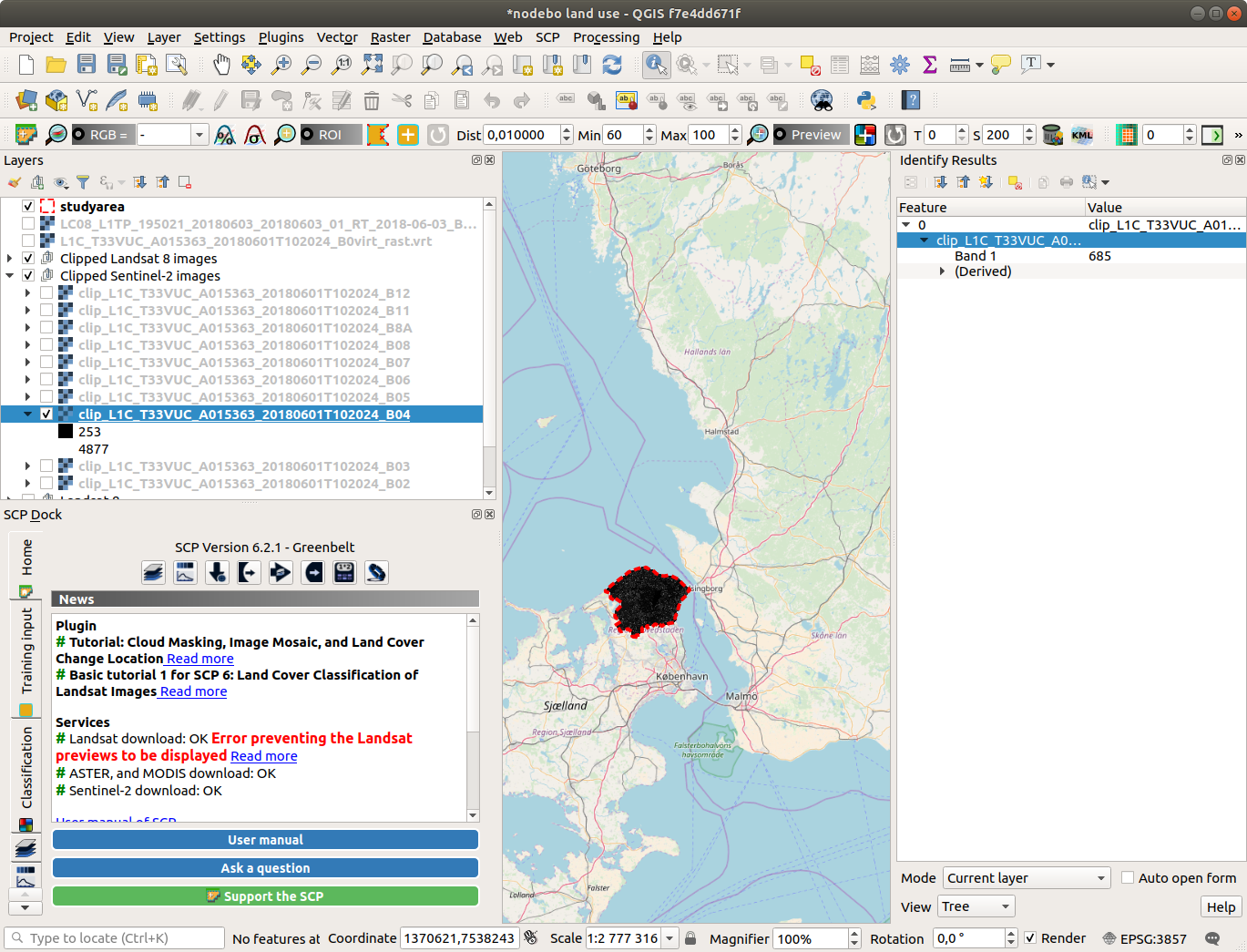1247x952 pixels.
Task: Toggle visibility of the B12 layer
Action: [46, 293]
